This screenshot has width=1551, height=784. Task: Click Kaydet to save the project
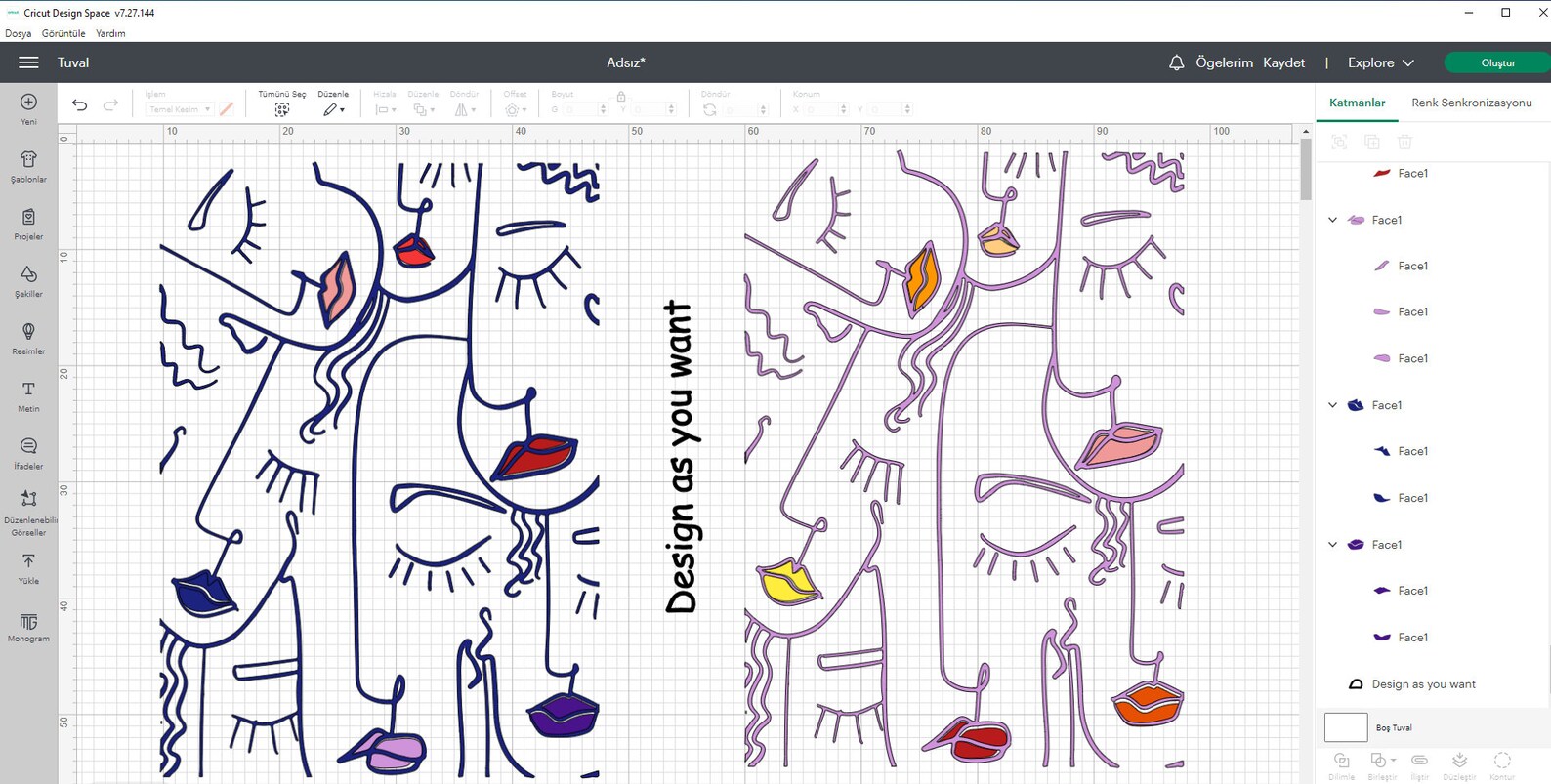point(1283,62)
